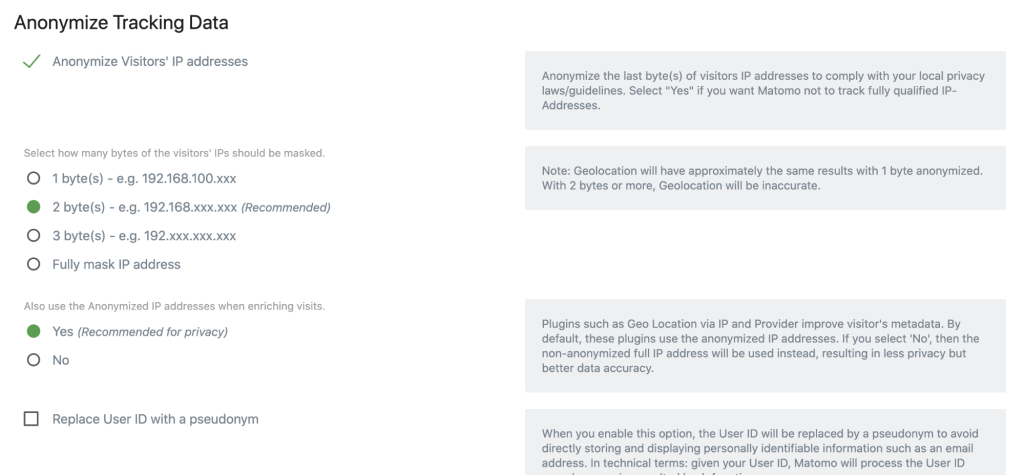Toggle the Anonymize Visitors' IP addresses checkmark
This screenshot has height=475, width=1024.
[32, 62]
